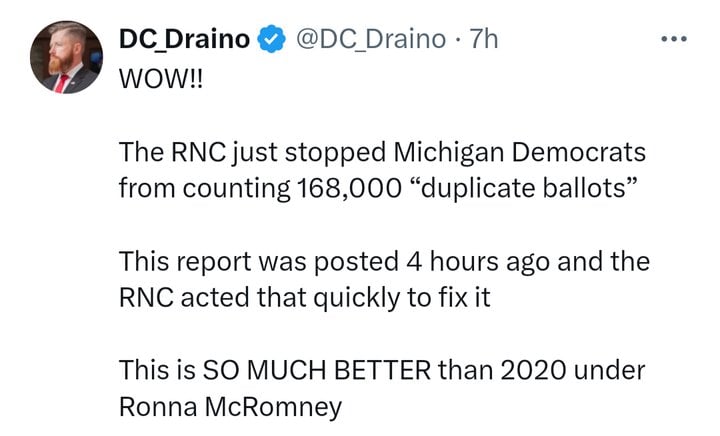Click the "from counting" words

(205, 189)
